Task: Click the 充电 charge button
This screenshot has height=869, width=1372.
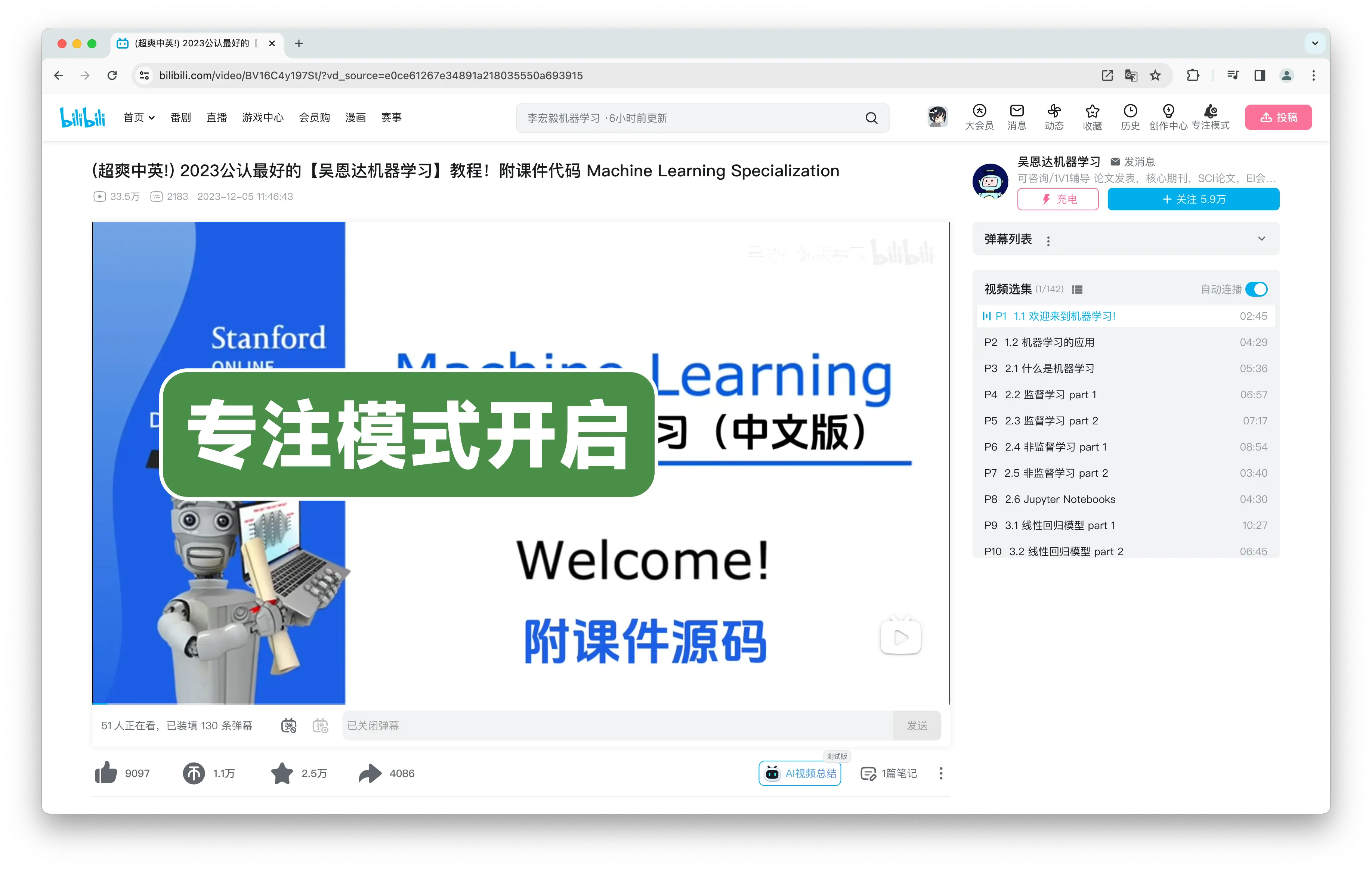Action: pos(1058,199)
